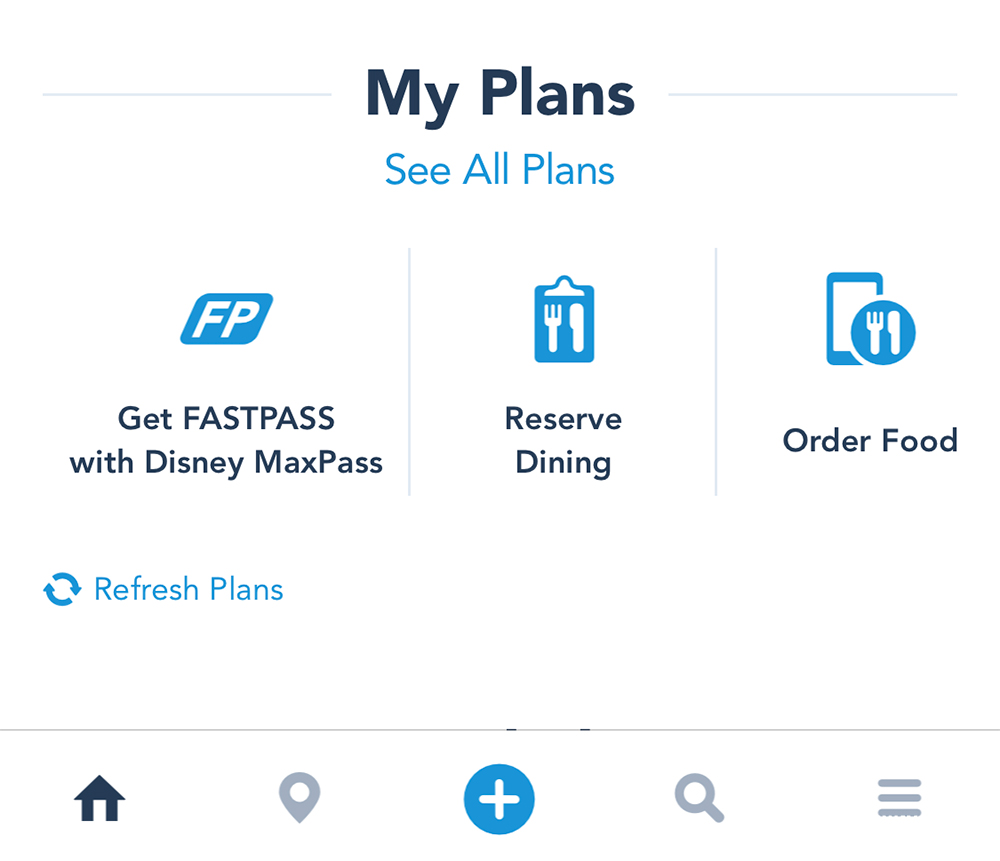Open search with the magnifying glass
The image size is (1000, 861).
click(699, 798)
